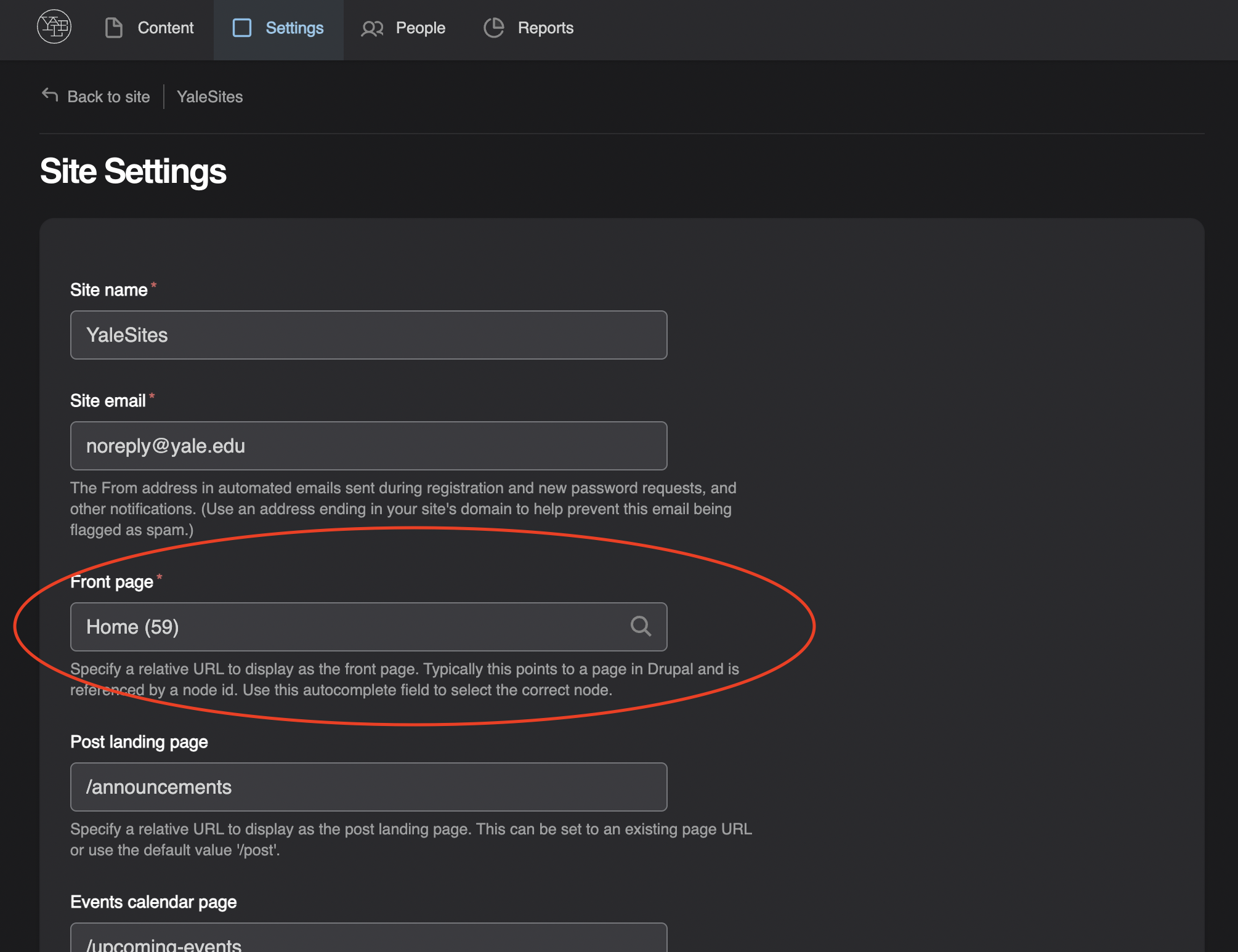Image resolution: width=1238 pixels, height=952 pixels.
Task: Click the Site email help description
Action: click(403, 509)
